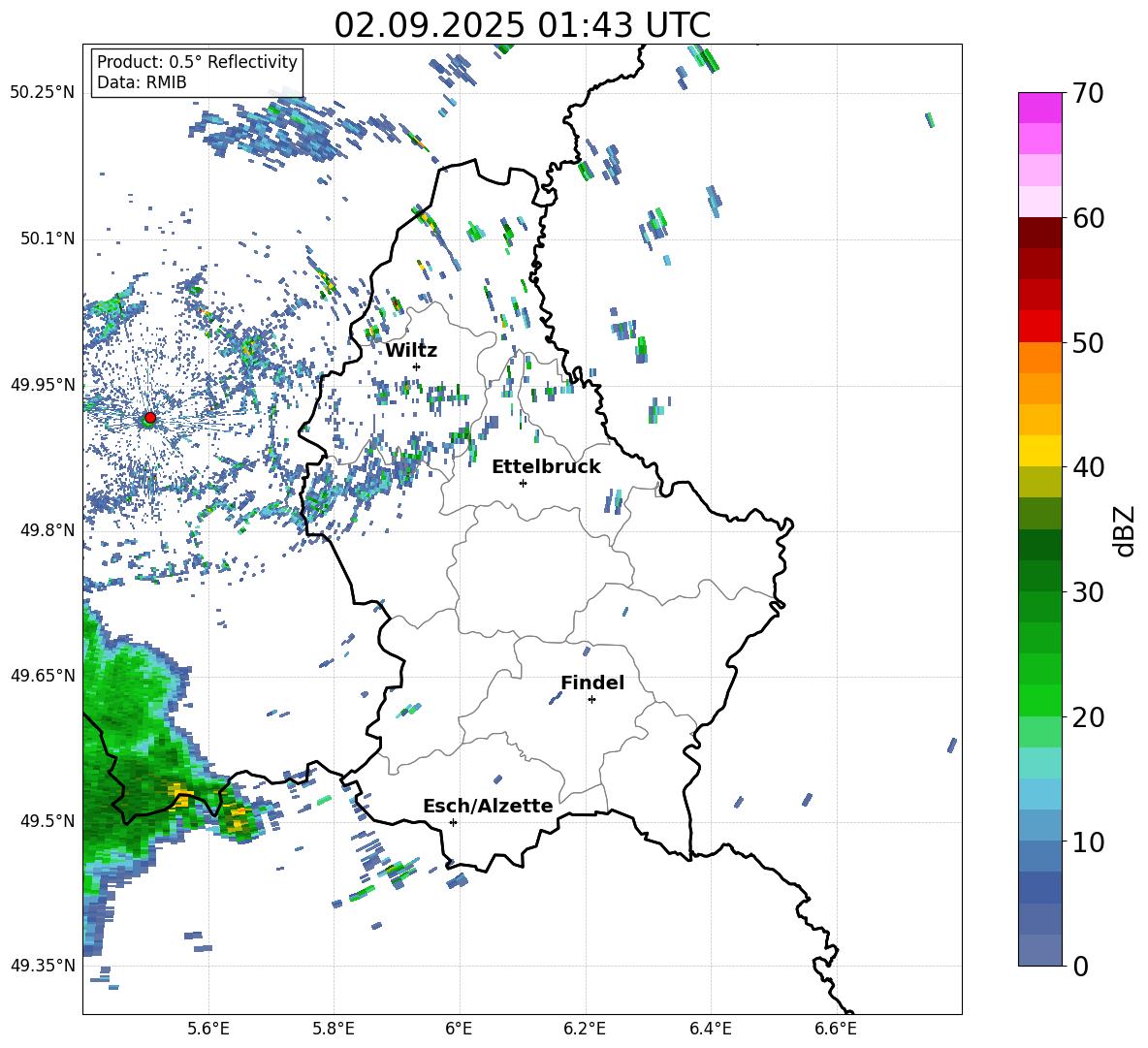Click the 5.8°E longitude label
Viewport: 1148px width, 1048px height.
tap(334, 1029)
